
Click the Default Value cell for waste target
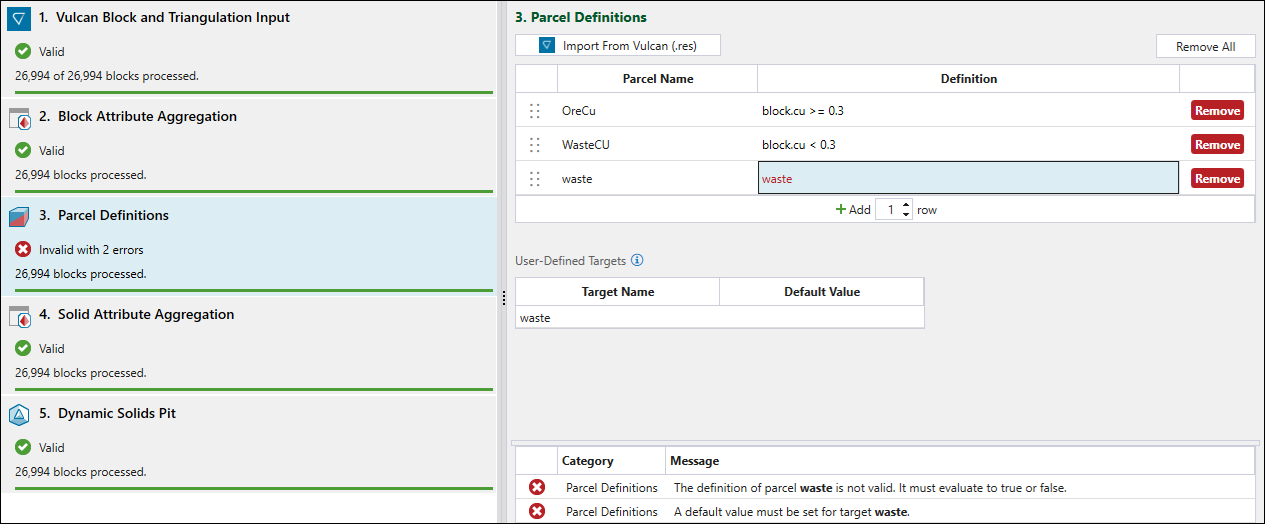(821, 318)
